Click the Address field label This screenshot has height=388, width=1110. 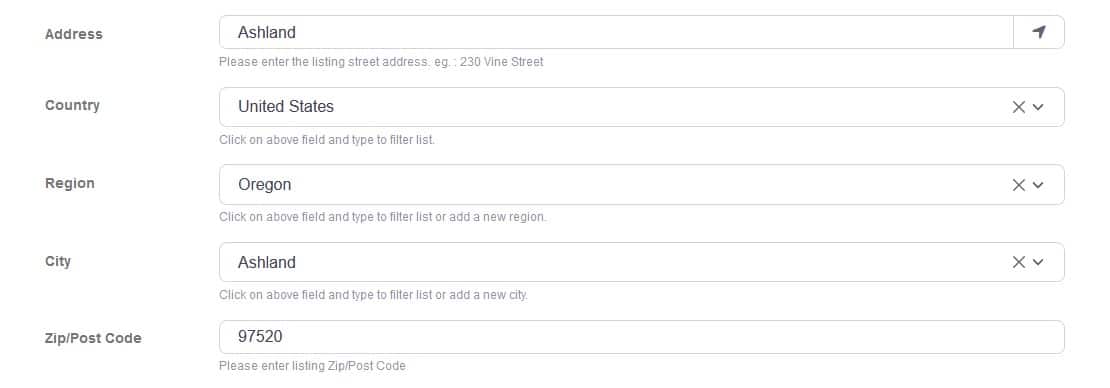click(74, 34)
